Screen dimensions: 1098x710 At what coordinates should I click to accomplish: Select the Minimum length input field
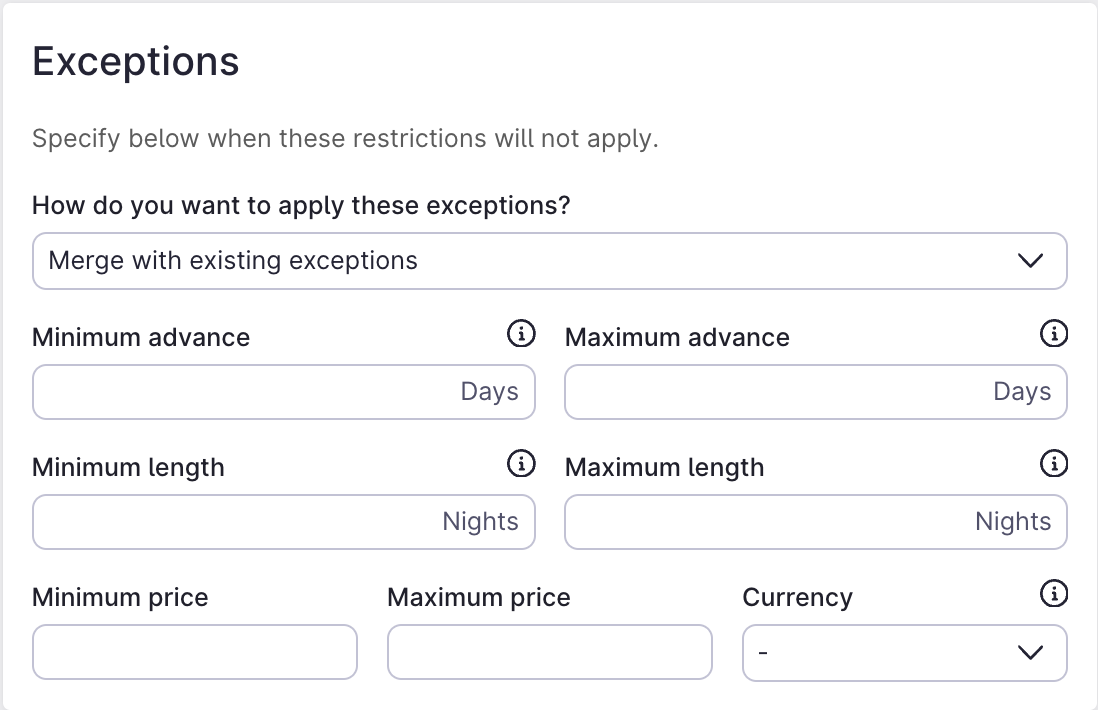(x=250, y=522)
